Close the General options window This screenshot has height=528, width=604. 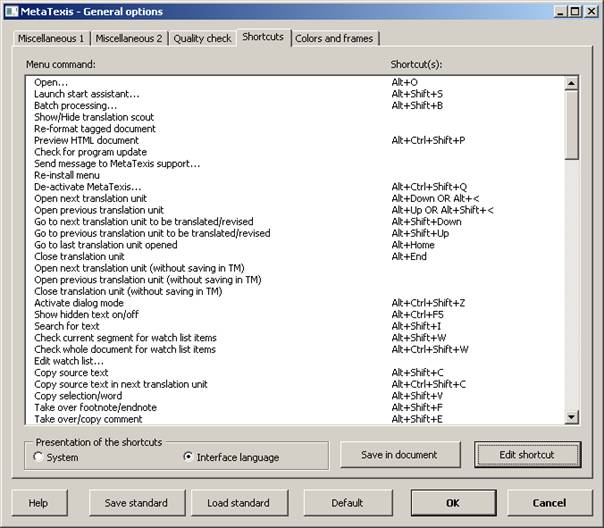pos(591,12)
